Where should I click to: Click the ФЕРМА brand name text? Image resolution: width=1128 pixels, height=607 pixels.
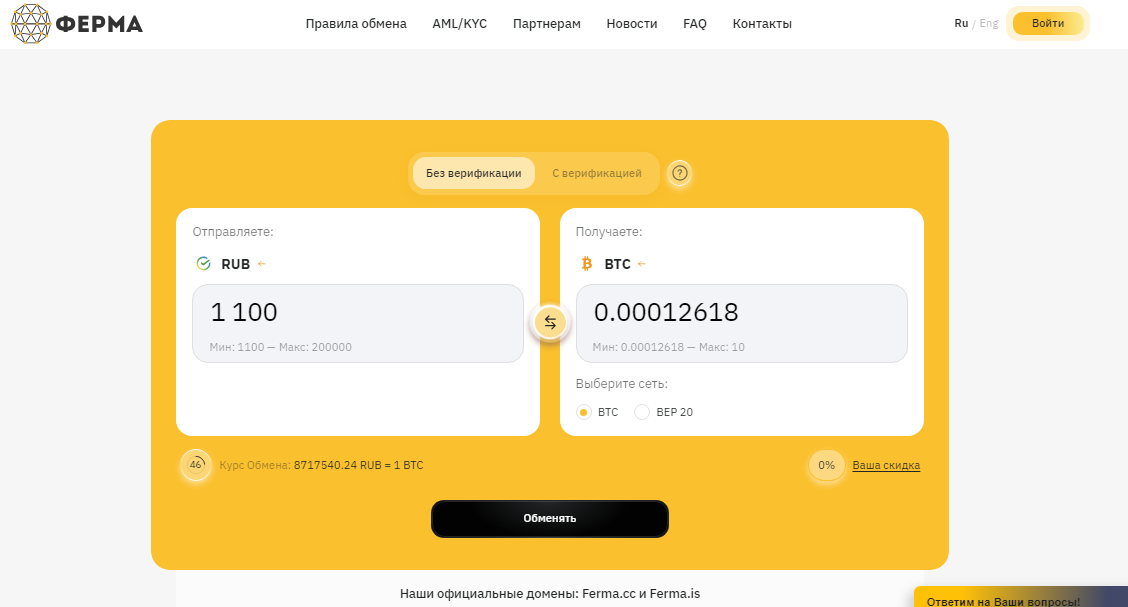click(x=99, y=24)
